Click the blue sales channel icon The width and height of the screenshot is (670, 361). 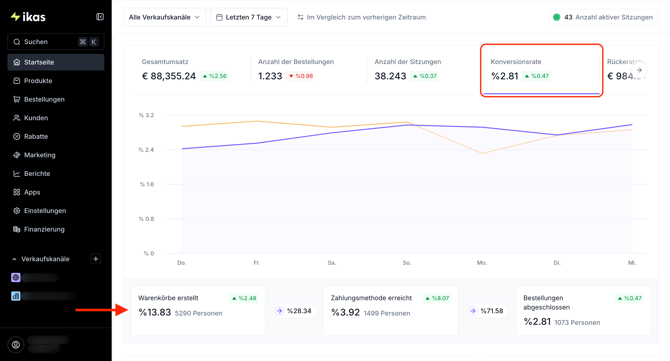point(16,296)
